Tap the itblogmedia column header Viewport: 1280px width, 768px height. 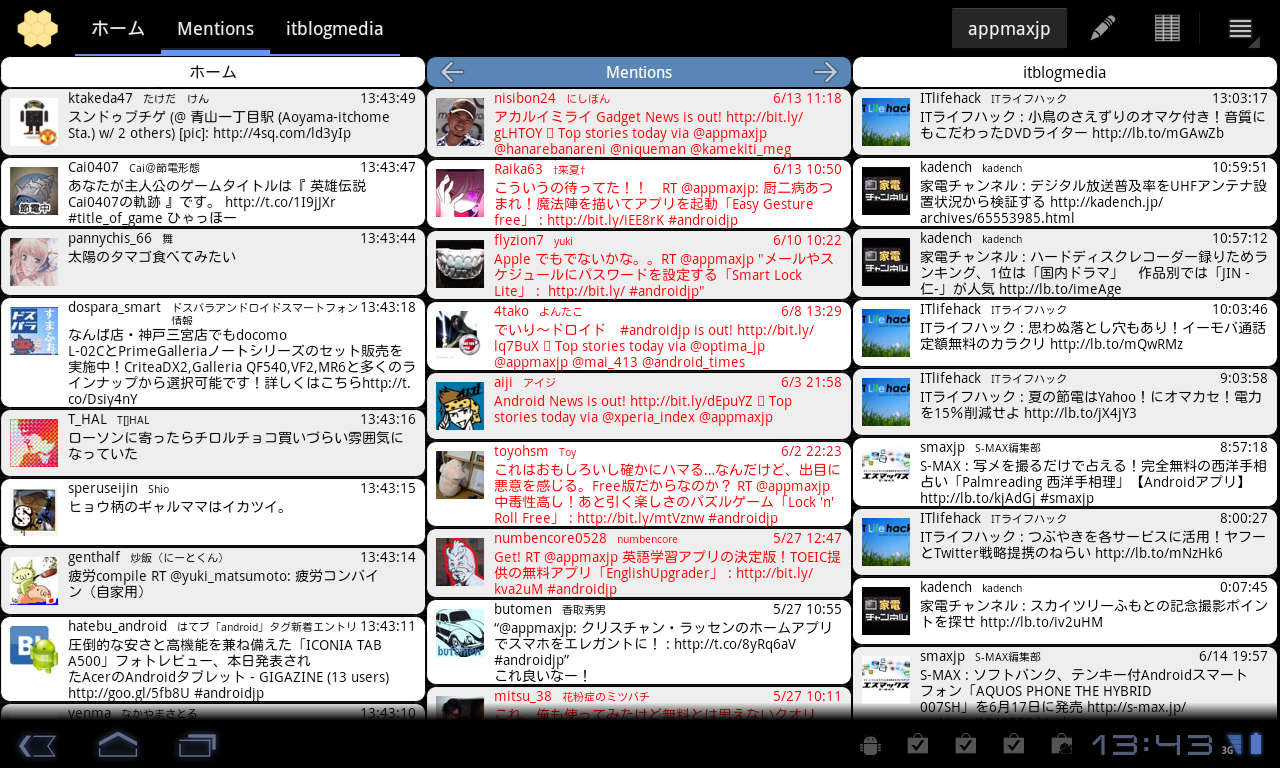coord(1065,72)
